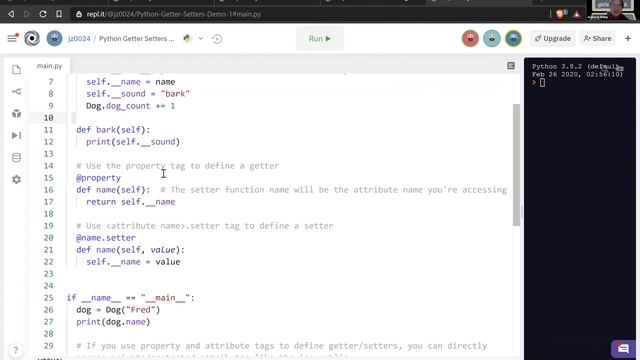Open the chat bubble button

(x=623, y=349)
